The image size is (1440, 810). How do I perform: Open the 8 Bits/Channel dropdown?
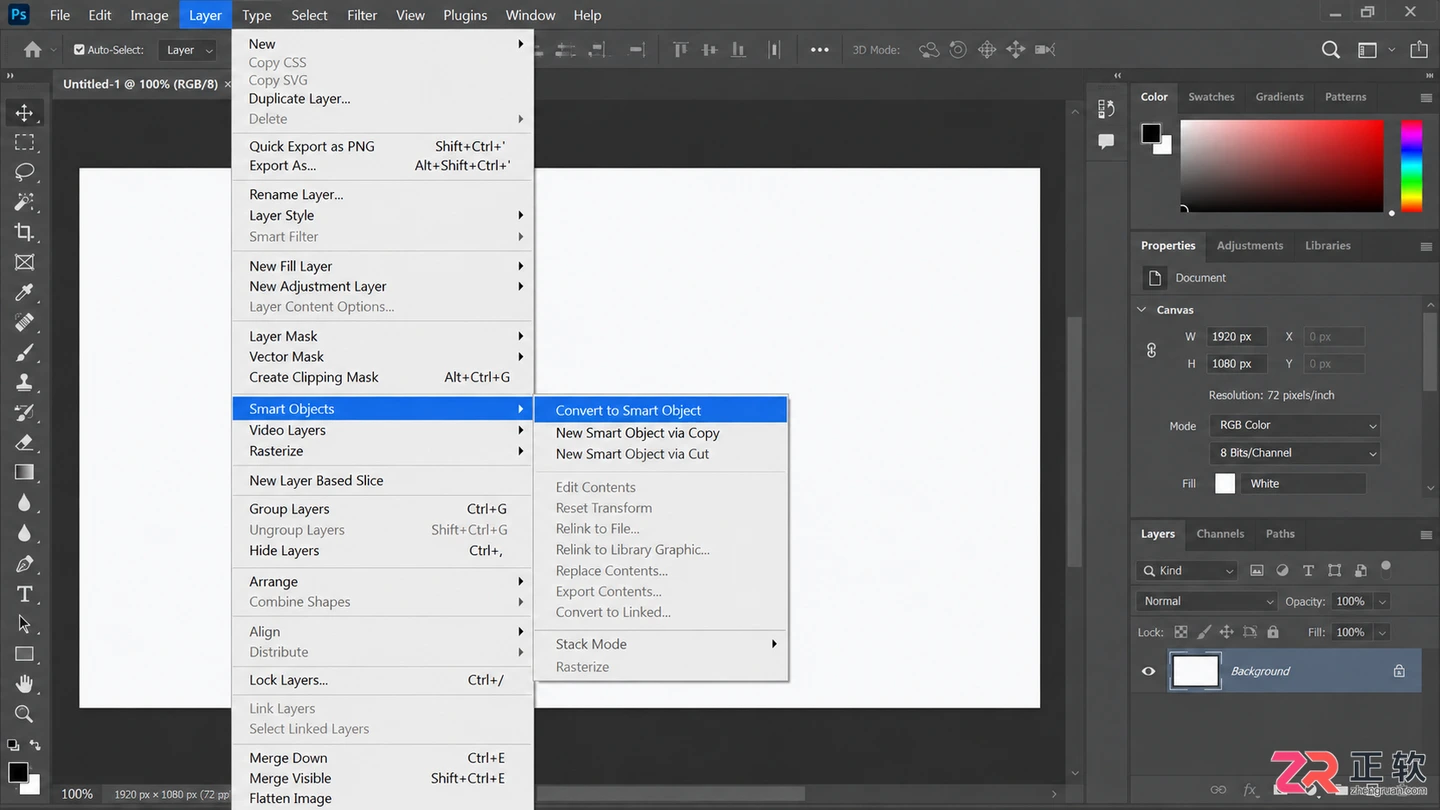[x=1295, y=453]
